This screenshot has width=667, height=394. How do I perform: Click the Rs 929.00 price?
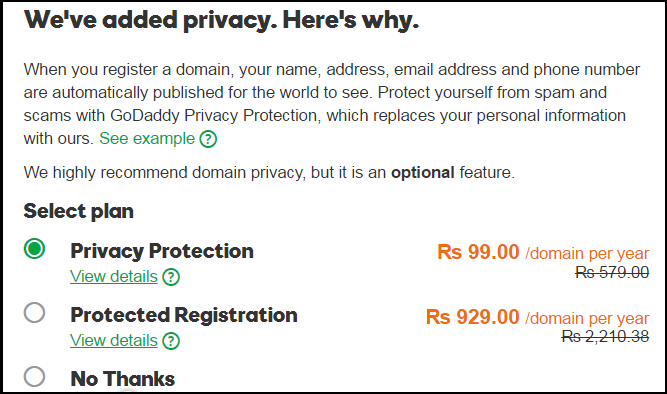point(473,317)
